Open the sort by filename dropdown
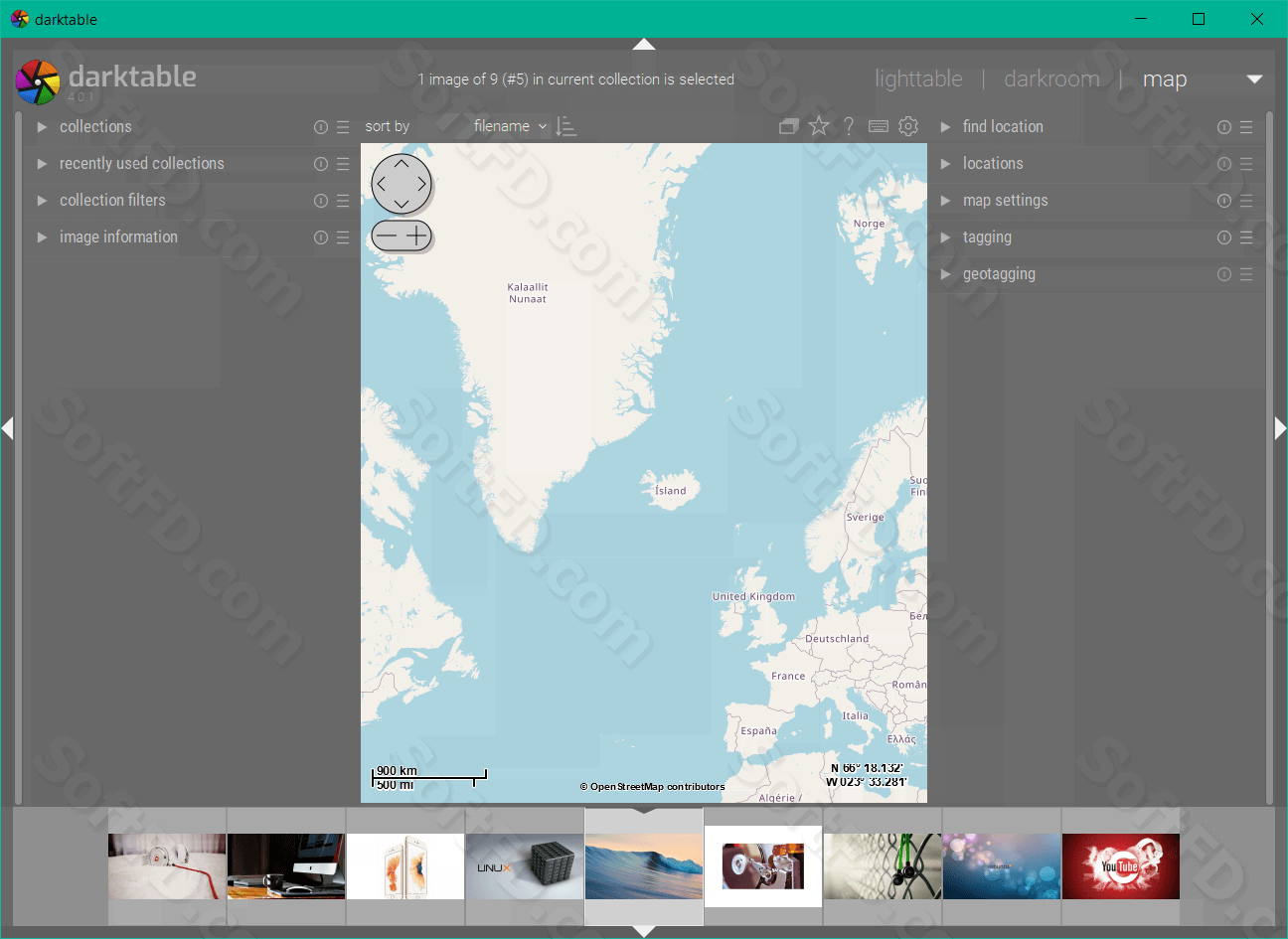Screen dimensions: 1288x939 [x=510, y=126]
